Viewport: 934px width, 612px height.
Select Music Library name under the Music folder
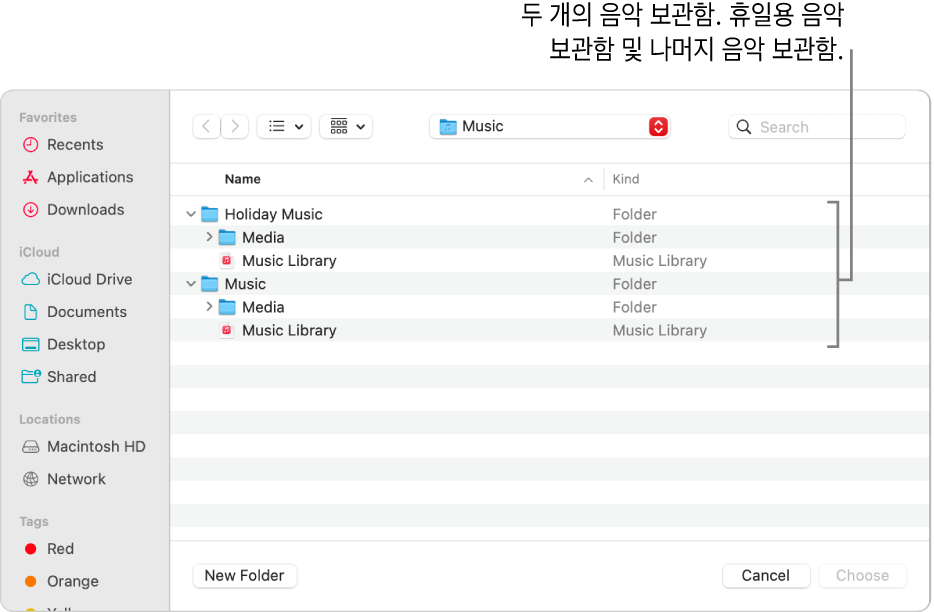(x=289, y=330)
